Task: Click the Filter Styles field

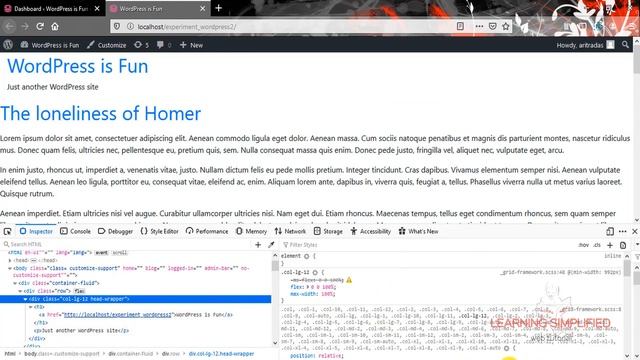Action: 427,245
